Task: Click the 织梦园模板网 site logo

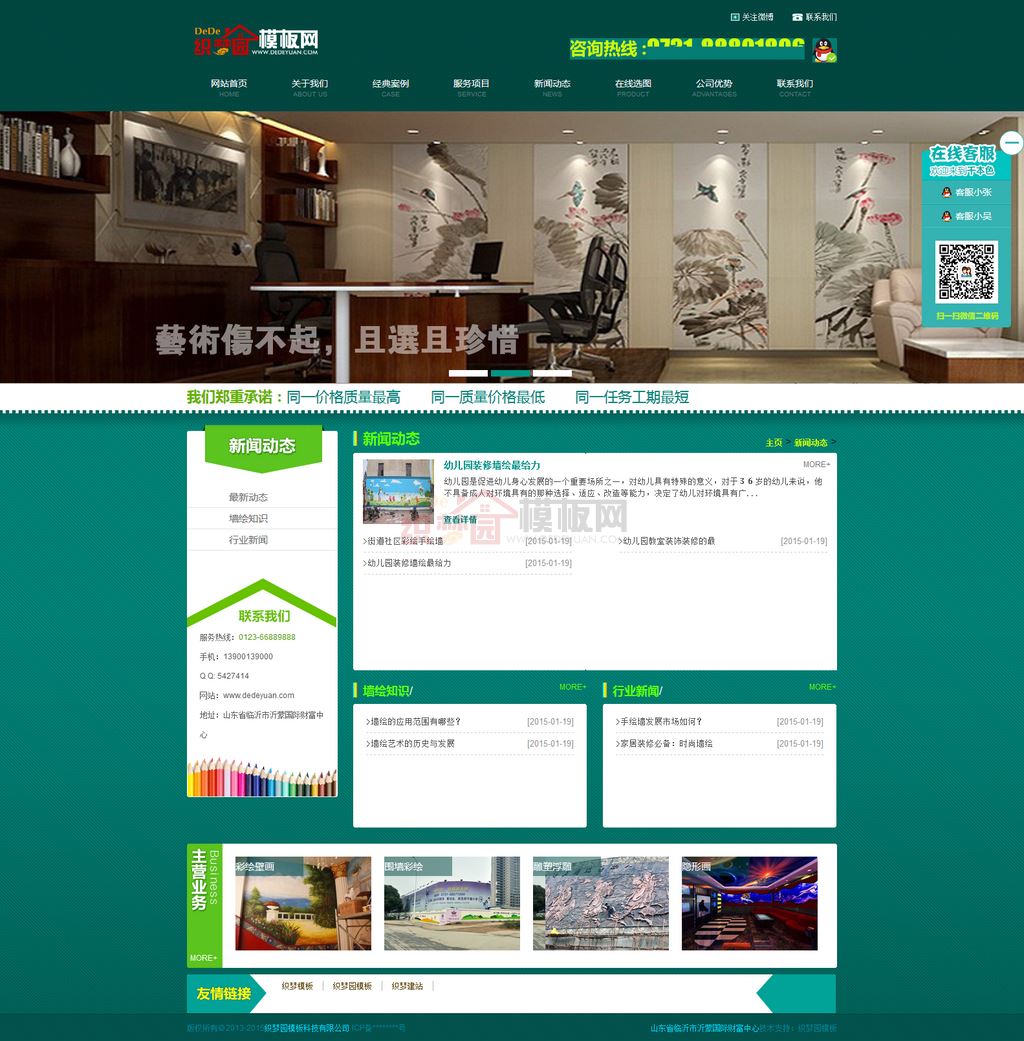Action: [x=256, y=41]
